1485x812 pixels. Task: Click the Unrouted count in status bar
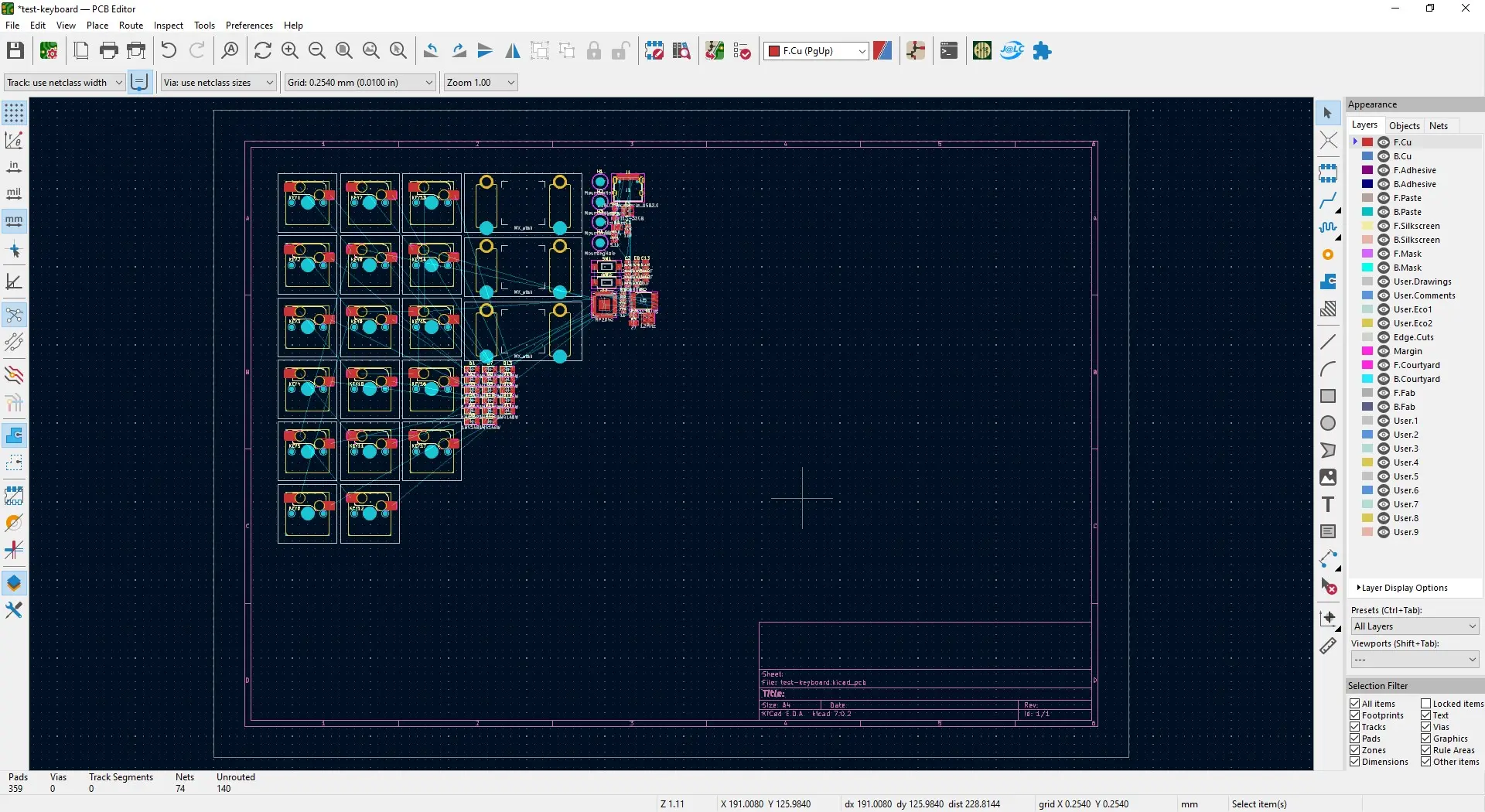[x=224, y=789]
